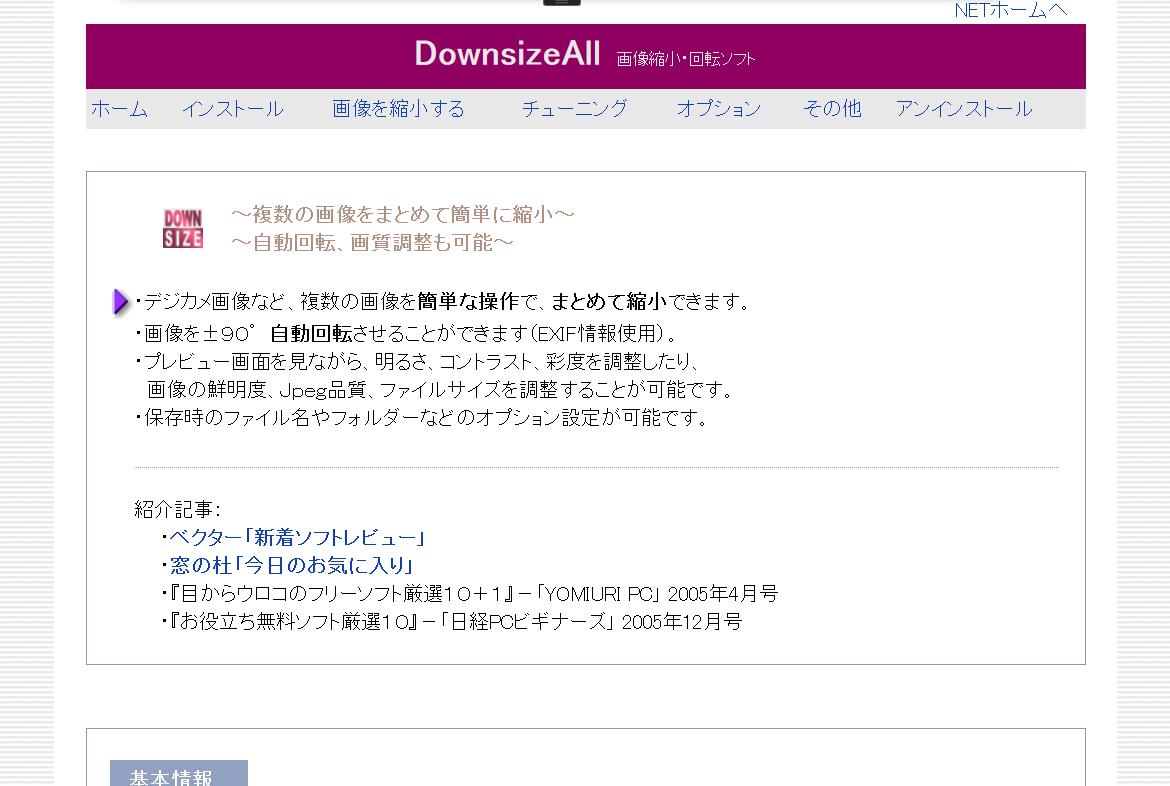Open the チューニング section
This screenshot has height=786, width=1170.
(574, 109)
